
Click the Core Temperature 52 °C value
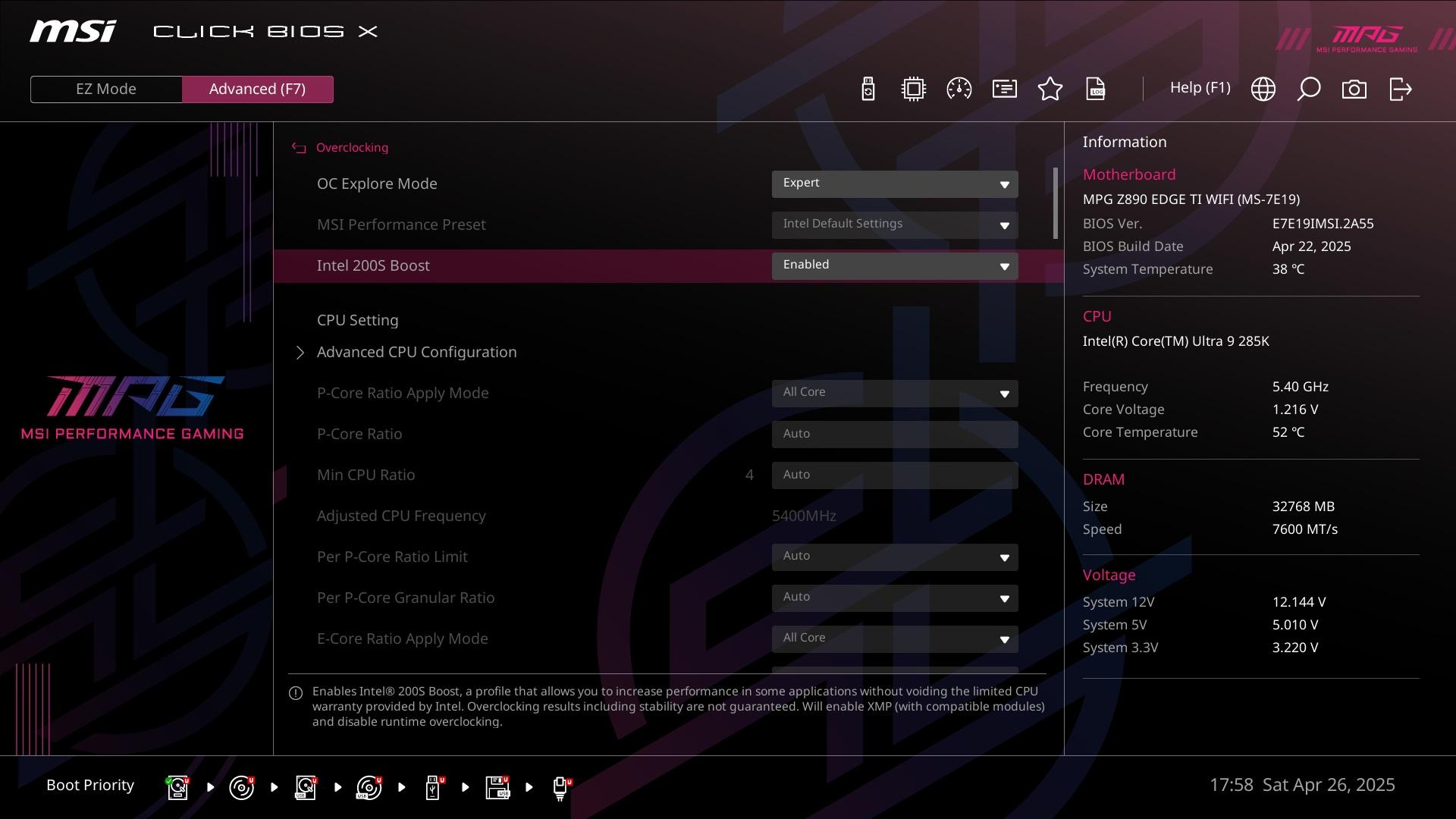1288,433
